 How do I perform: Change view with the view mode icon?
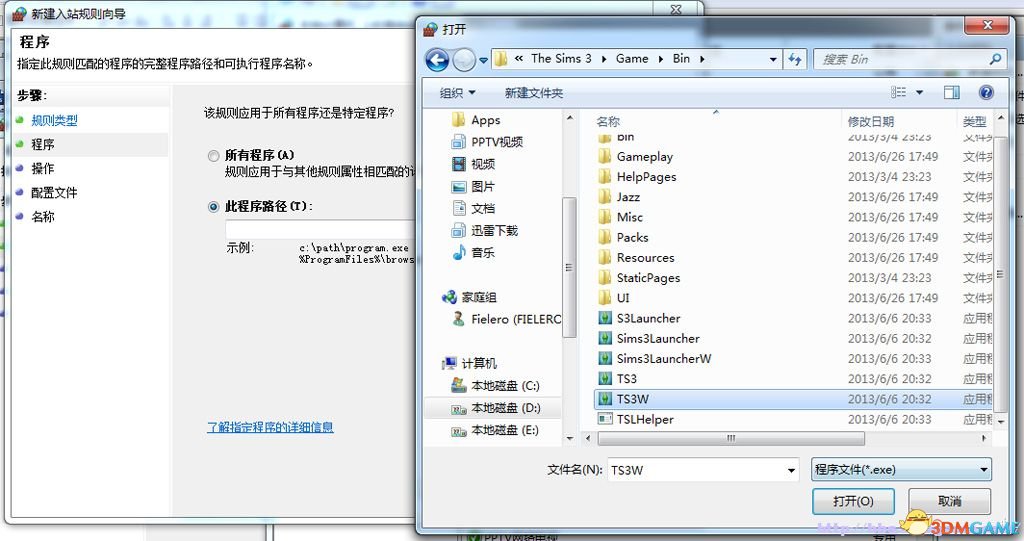point(899,92)
